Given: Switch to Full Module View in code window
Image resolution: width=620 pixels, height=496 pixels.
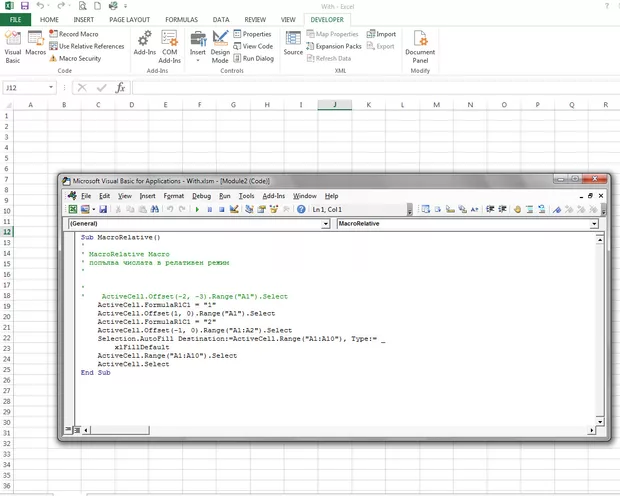Looking at the screenshot, I should click(77, 430).
